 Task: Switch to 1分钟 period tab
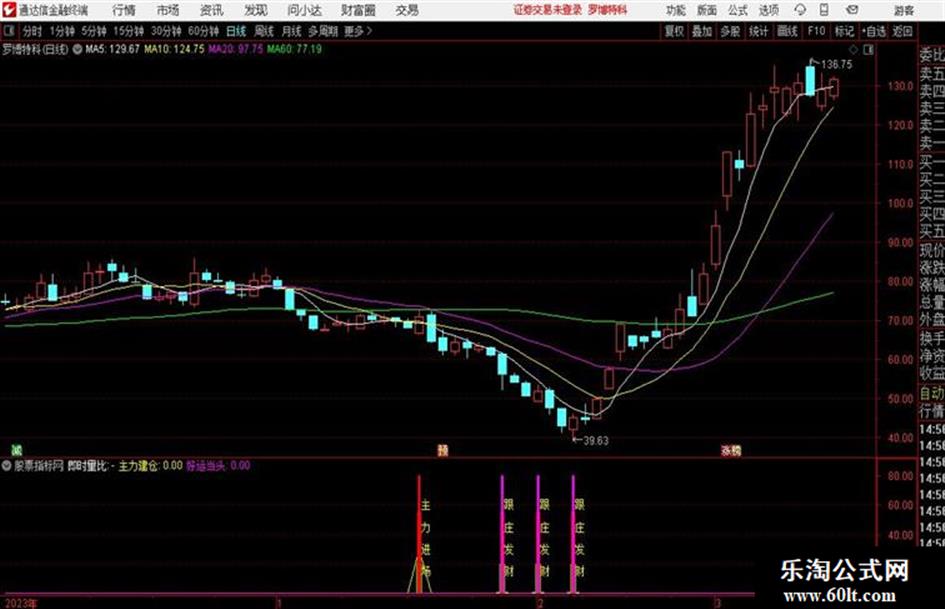[62, 31]
